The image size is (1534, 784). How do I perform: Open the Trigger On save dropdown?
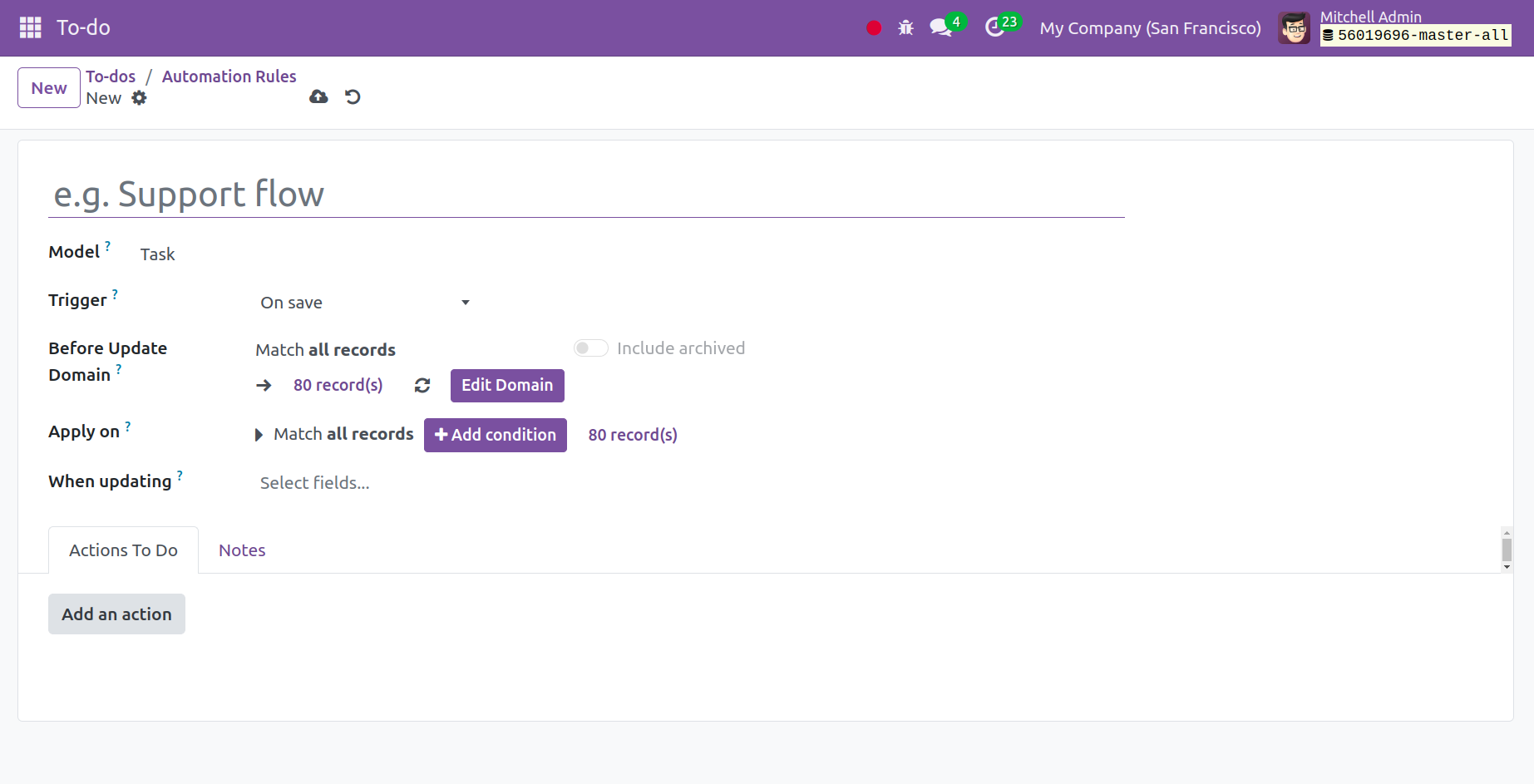(x=365, y=303)
